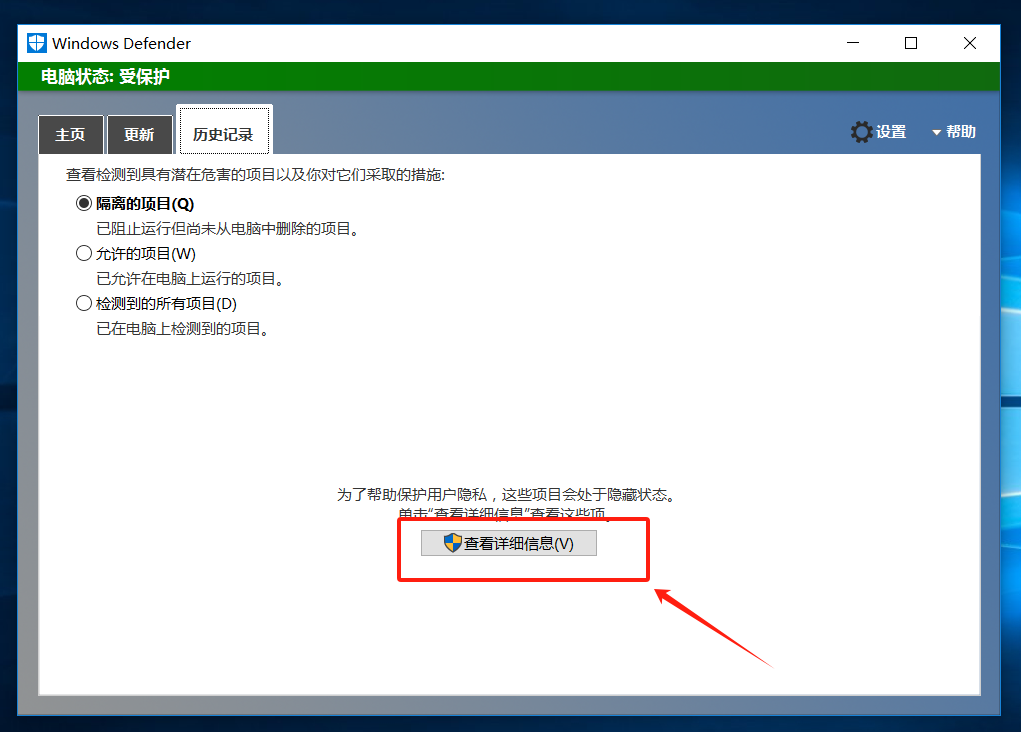Select the 隔离的项目(Q) radio button
This screenshot has height=732, width=1021.
(83, 203)
